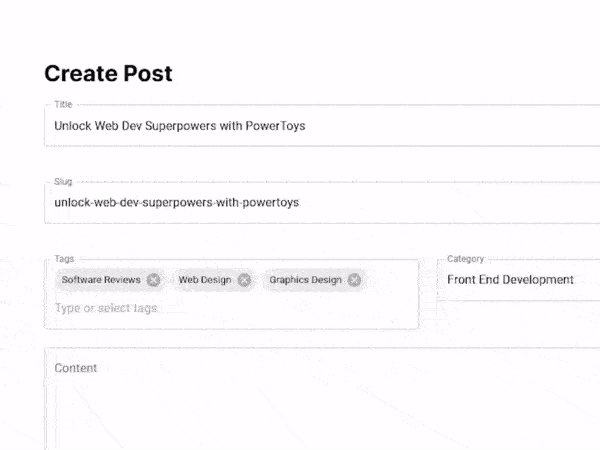Open the Category dropdown

(x=520, y=280)
